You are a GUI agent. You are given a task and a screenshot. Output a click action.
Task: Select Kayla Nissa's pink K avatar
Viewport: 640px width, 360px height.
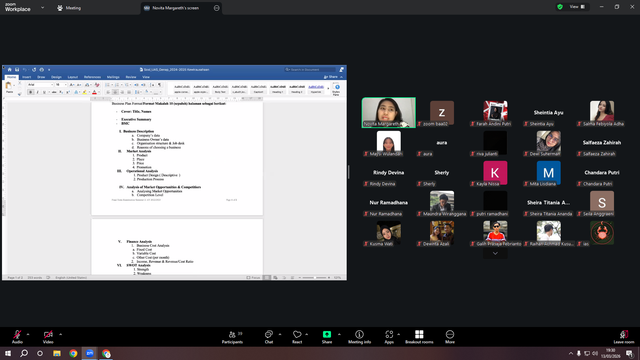pos(495,173)
